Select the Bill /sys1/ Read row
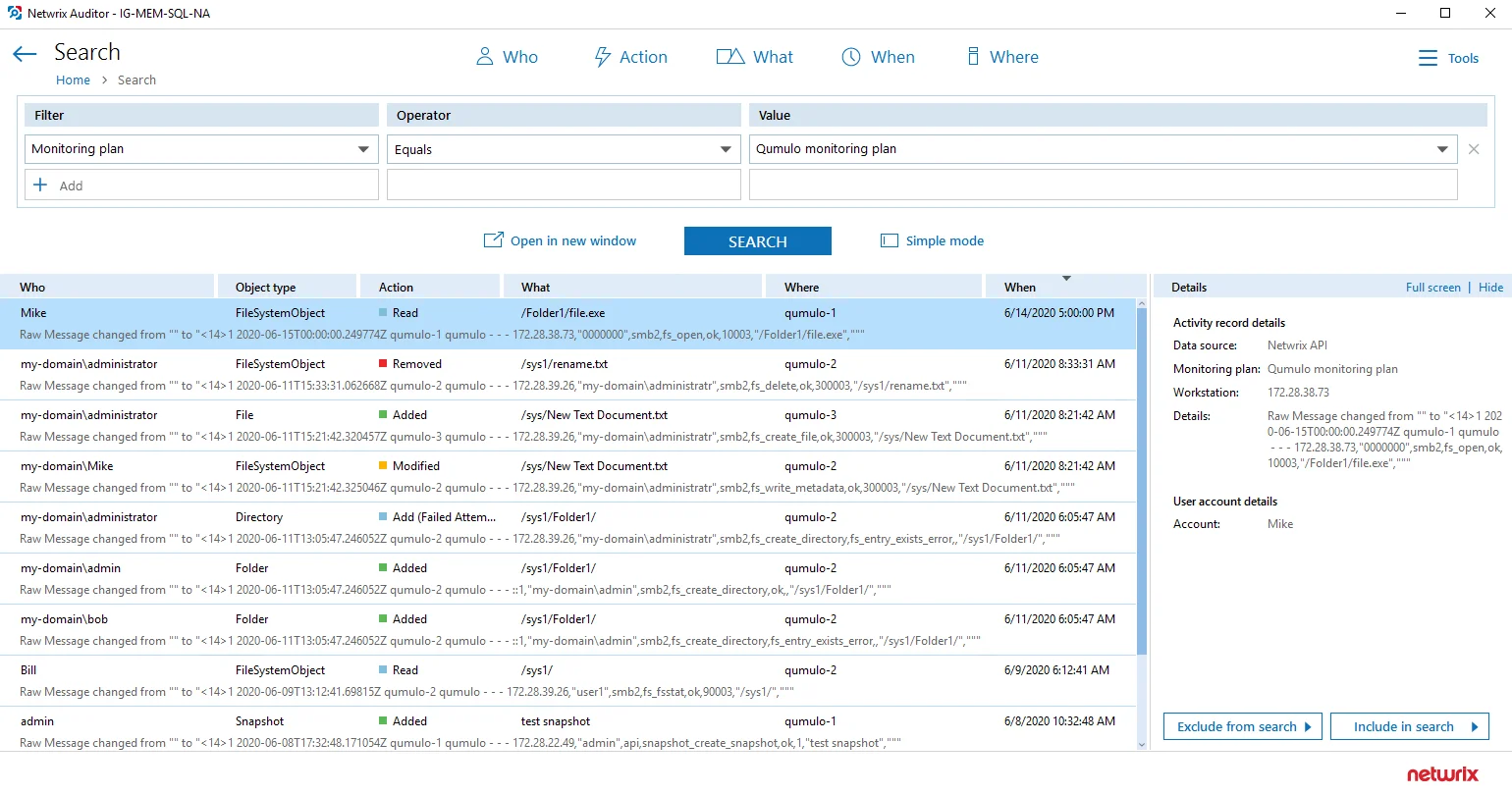 (567, 681)
